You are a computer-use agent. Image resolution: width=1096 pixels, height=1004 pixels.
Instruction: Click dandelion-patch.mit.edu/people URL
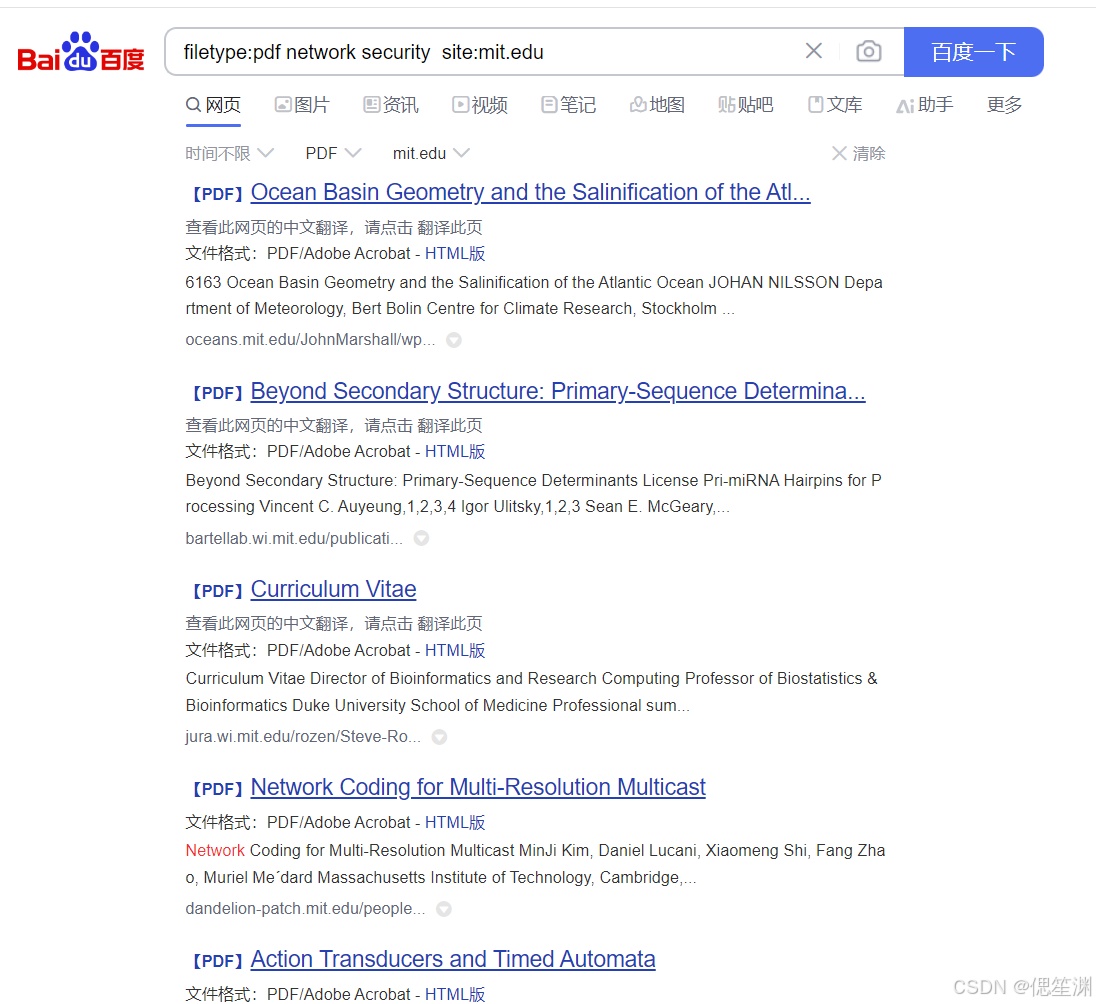click(305, 909)
